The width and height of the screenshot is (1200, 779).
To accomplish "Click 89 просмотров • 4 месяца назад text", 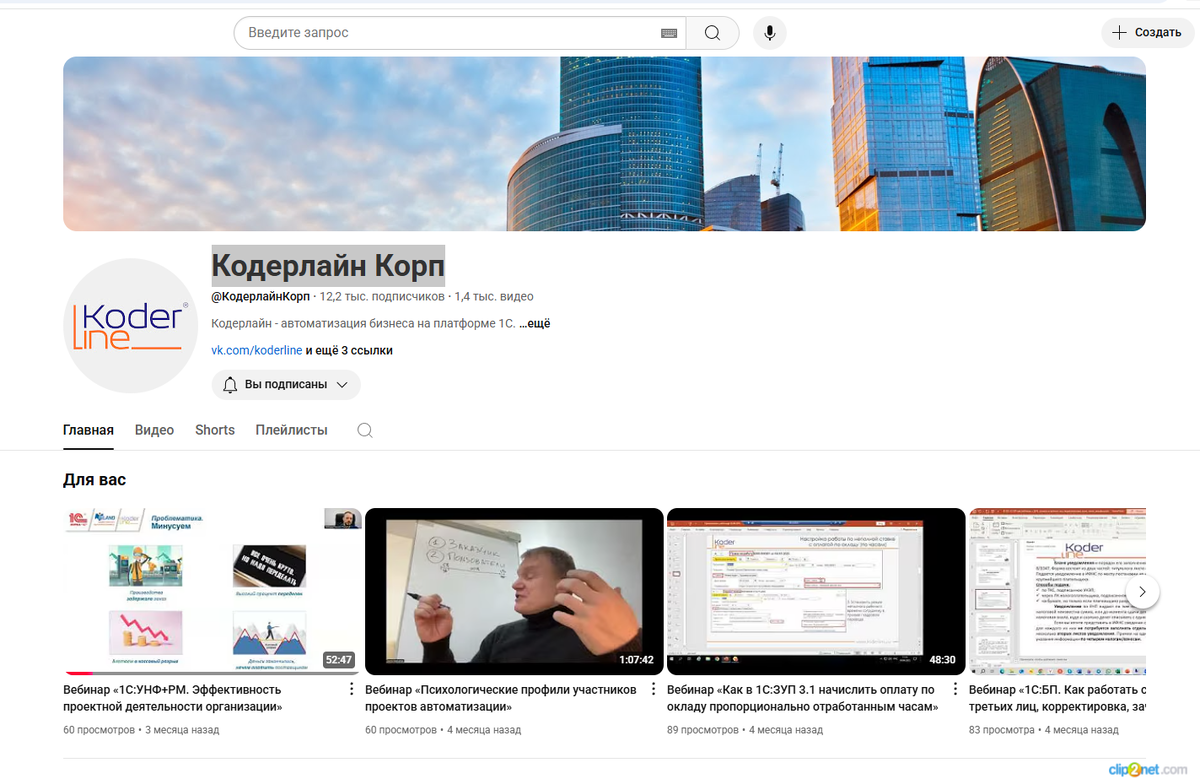I will (745, 730).
